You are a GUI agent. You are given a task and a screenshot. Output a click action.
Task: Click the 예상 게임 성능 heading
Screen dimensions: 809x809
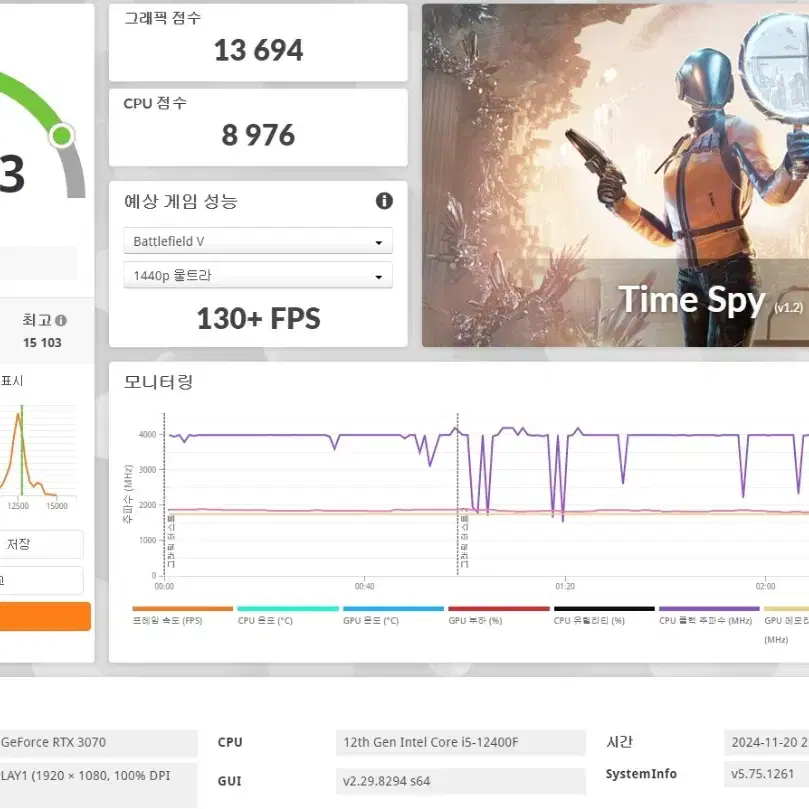pyautogui.click(x=181, y=201)
